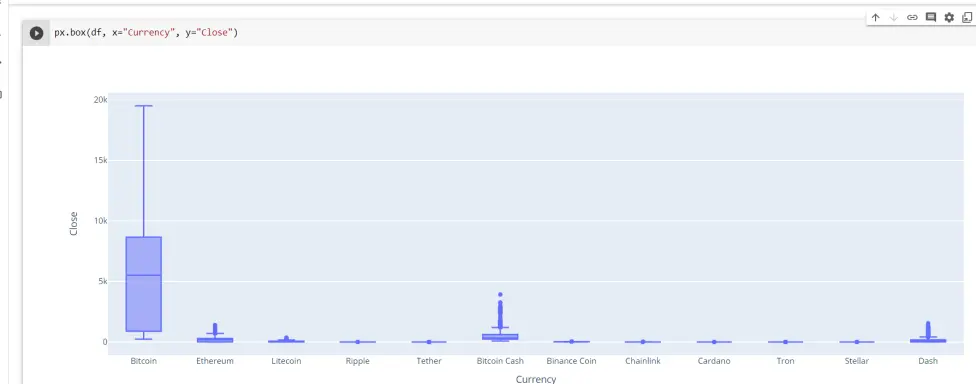This screenshot has height=384, width=976.
Task: Click the Stellar axis label
Action: pos(856,361)
